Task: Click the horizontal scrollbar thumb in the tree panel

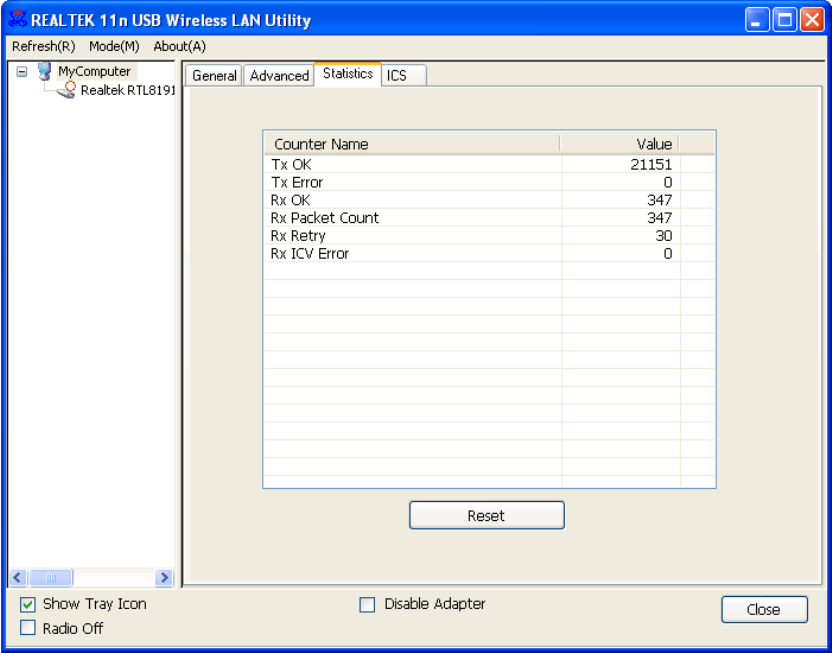Action: [51, 577]
